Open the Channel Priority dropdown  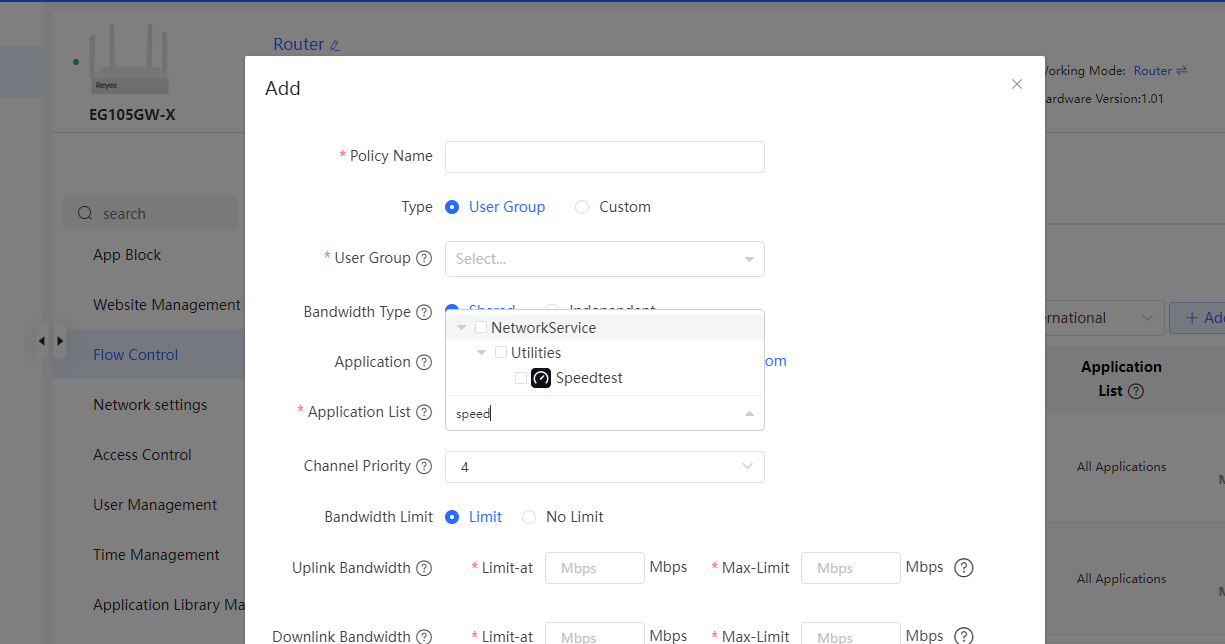(604, 467)
